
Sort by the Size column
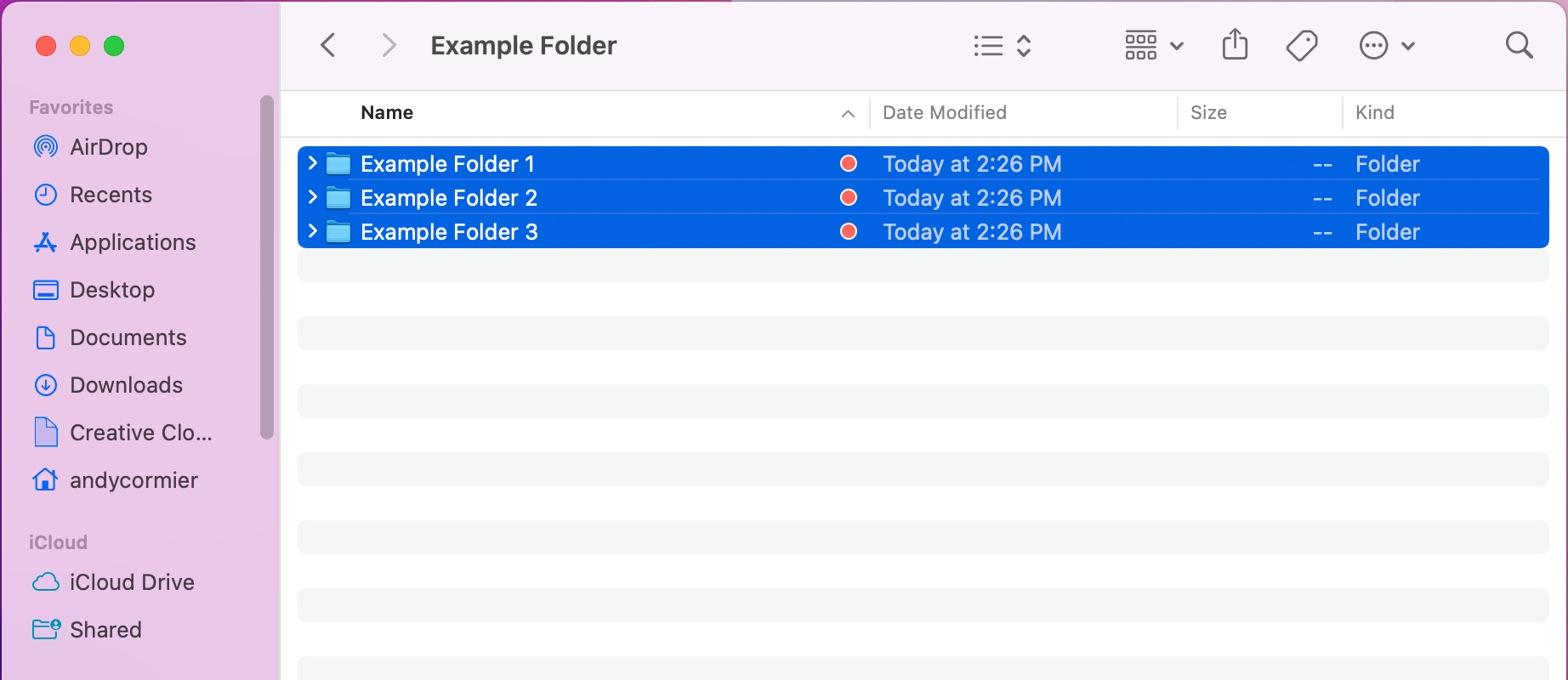click(x=1208, y=112)
